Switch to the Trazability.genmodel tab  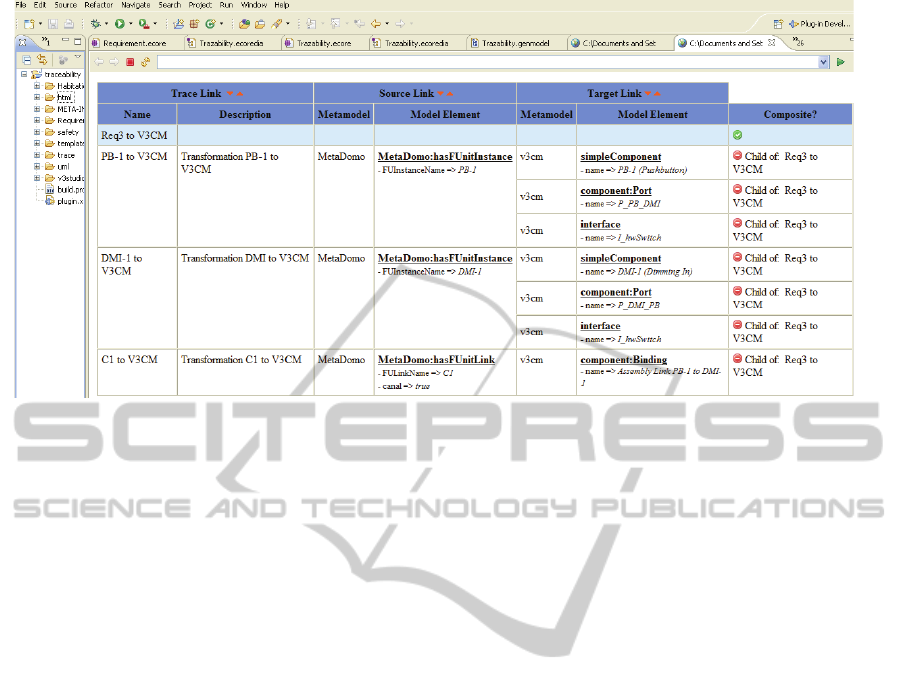click(516, 43)
